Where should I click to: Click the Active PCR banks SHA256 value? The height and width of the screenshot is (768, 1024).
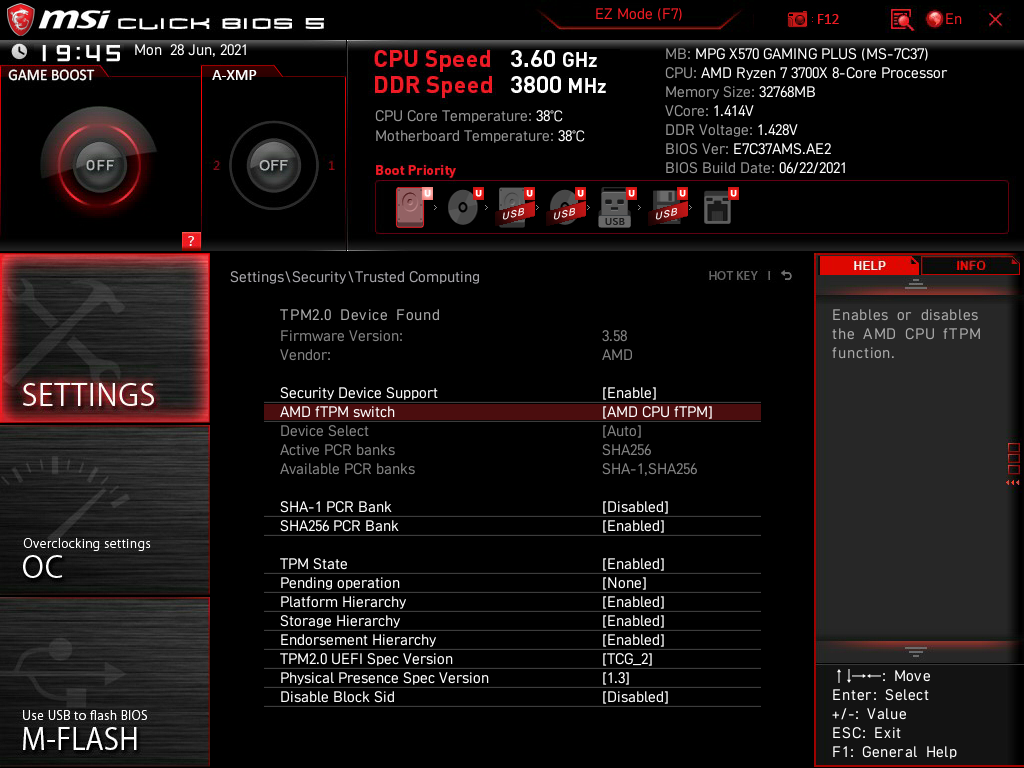click(x=626, y=450)
